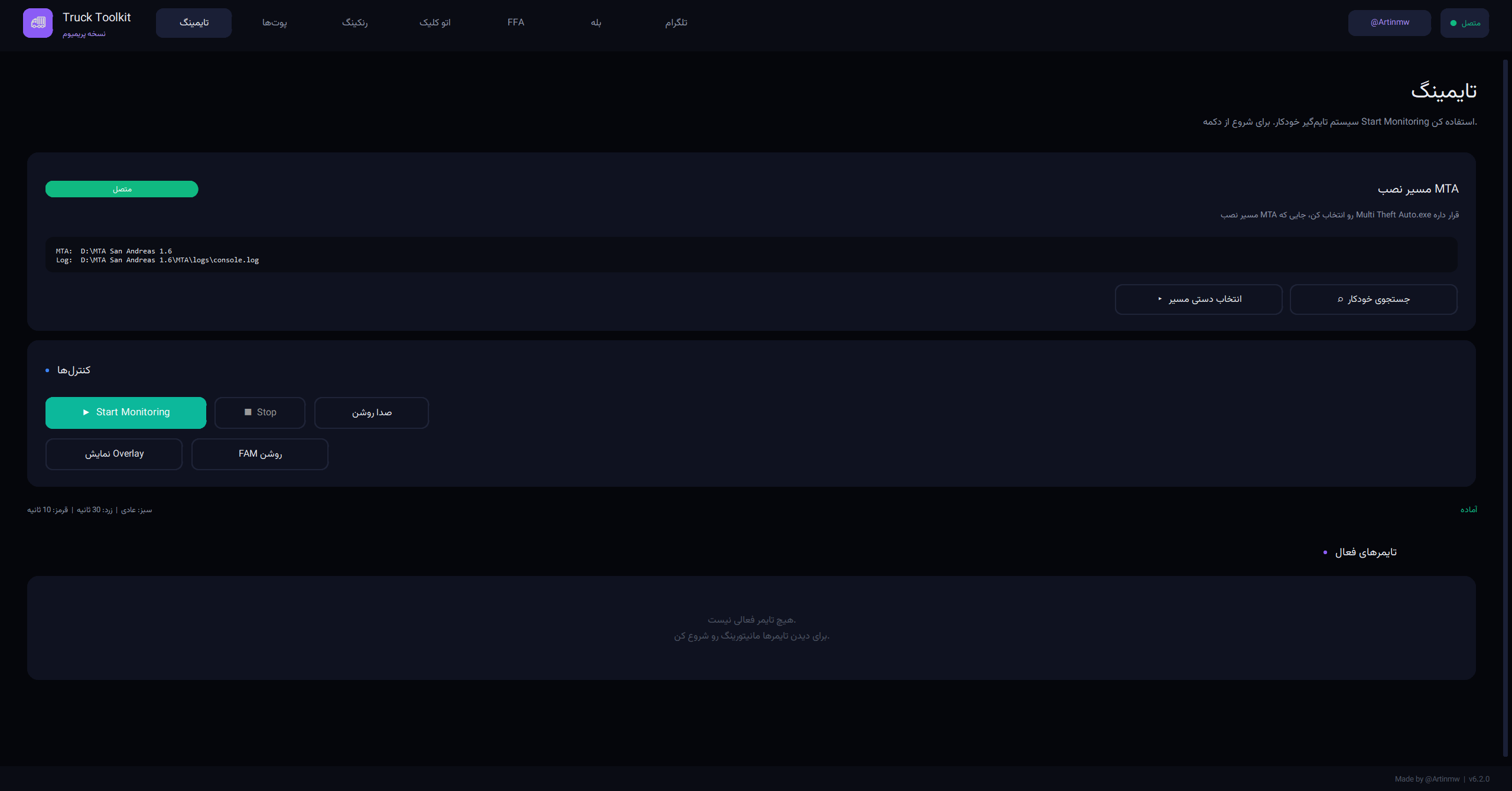Switch to the تلگرام tab
The image size is (1512, 791).
click(x=676, y=23)
